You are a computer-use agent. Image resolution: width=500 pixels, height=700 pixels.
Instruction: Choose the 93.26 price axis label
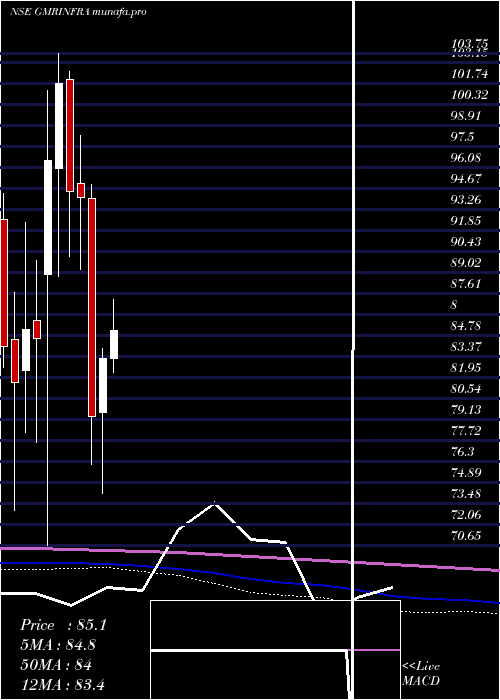[466, 200]
